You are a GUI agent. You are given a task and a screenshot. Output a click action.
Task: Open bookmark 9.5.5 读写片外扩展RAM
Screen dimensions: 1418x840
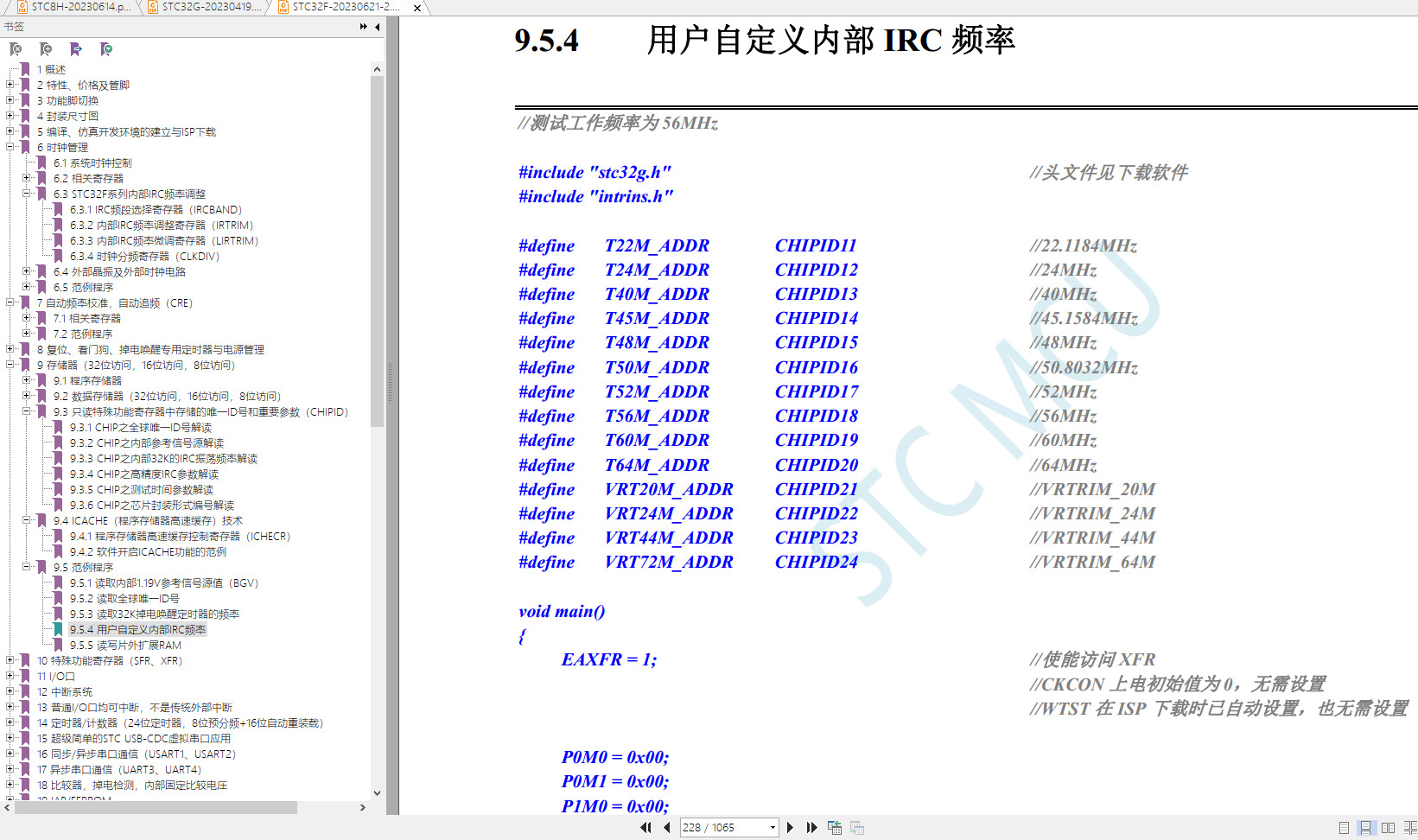click(125, 645)
